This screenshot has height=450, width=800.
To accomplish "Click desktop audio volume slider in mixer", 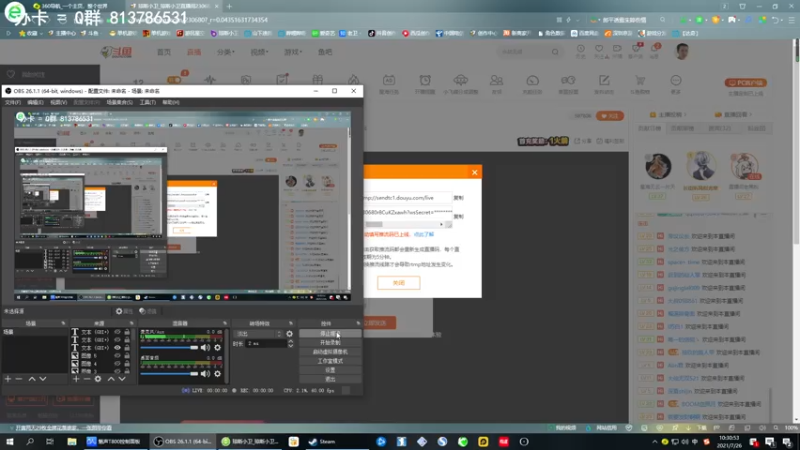I will [x=169, y=373].
